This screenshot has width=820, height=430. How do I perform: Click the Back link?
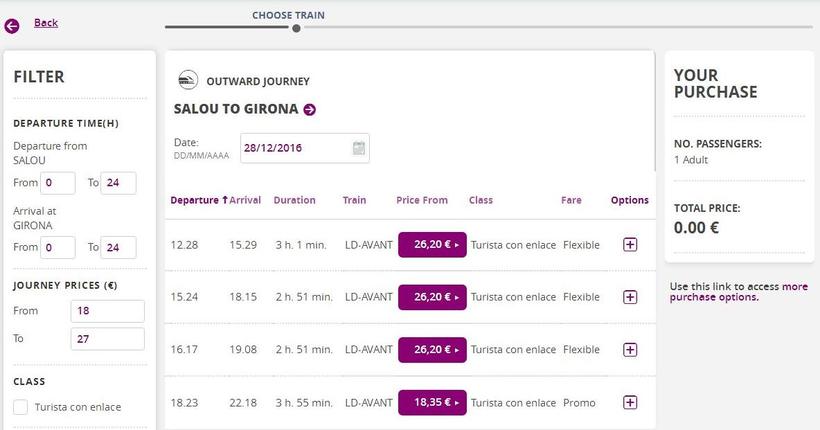46,22
